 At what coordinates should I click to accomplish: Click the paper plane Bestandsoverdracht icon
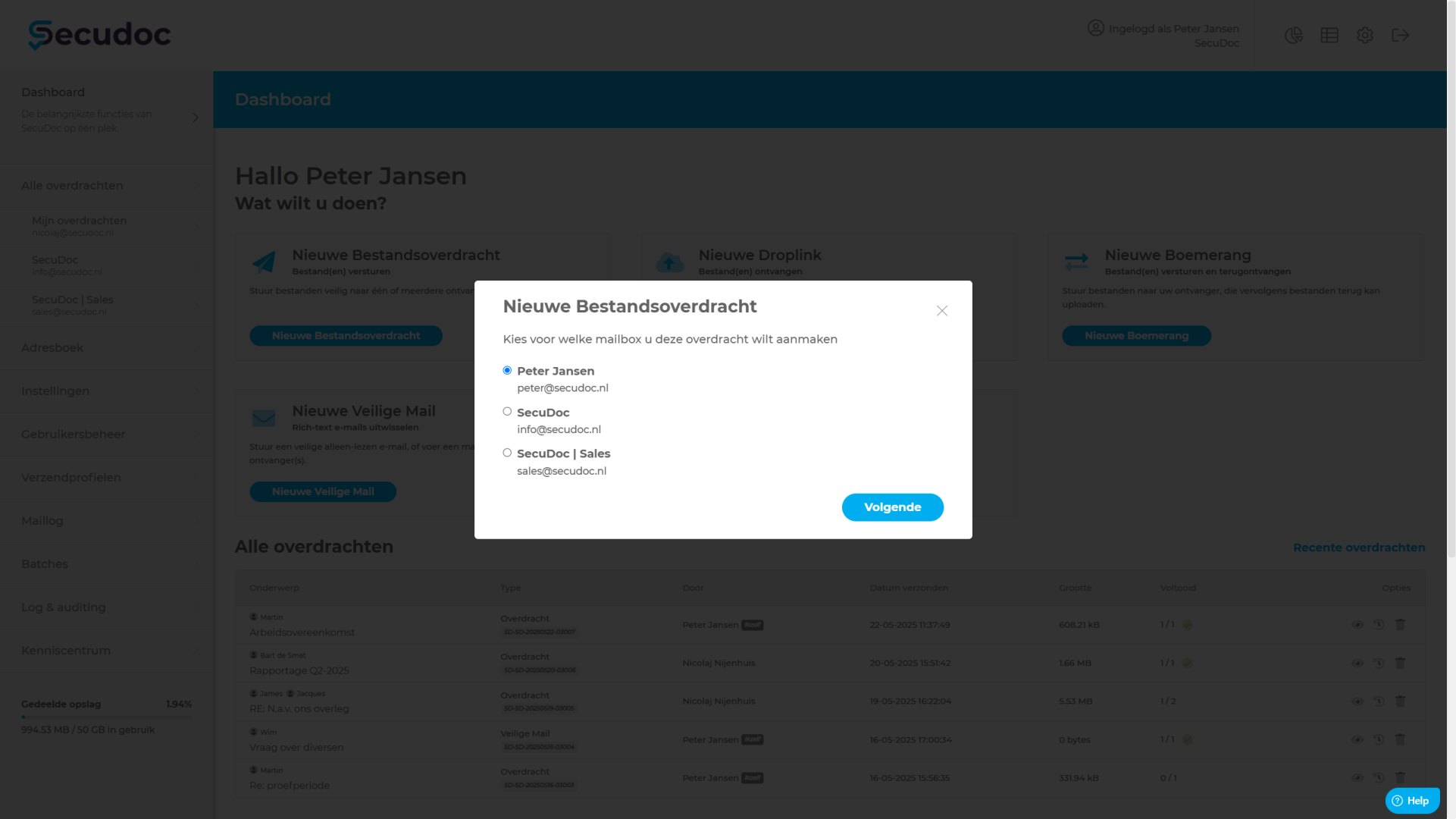point(264,262)
